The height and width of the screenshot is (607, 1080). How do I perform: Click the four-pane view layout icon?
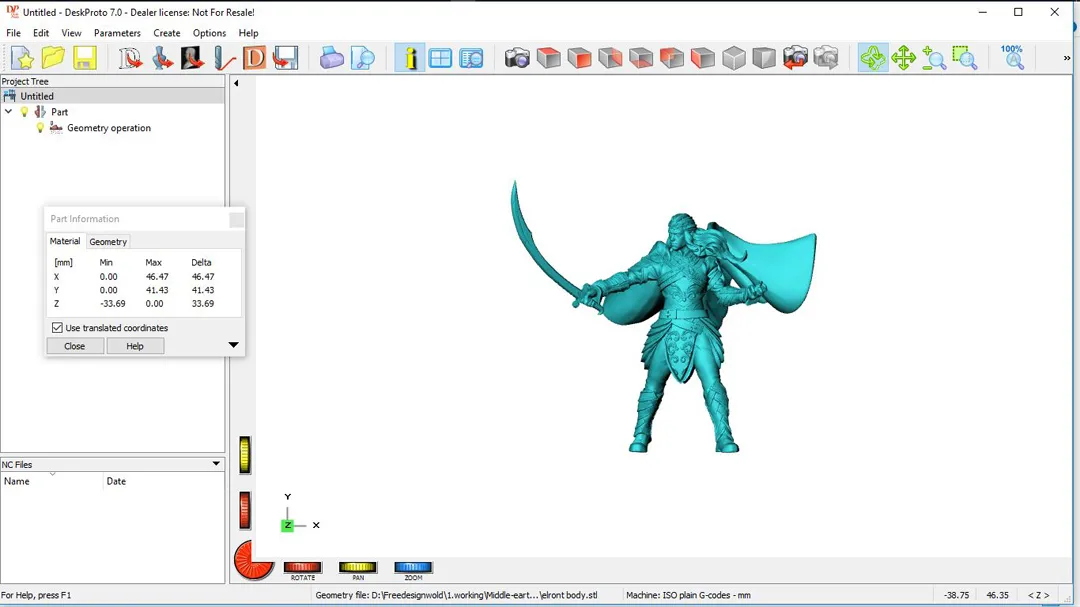point(440,58)
